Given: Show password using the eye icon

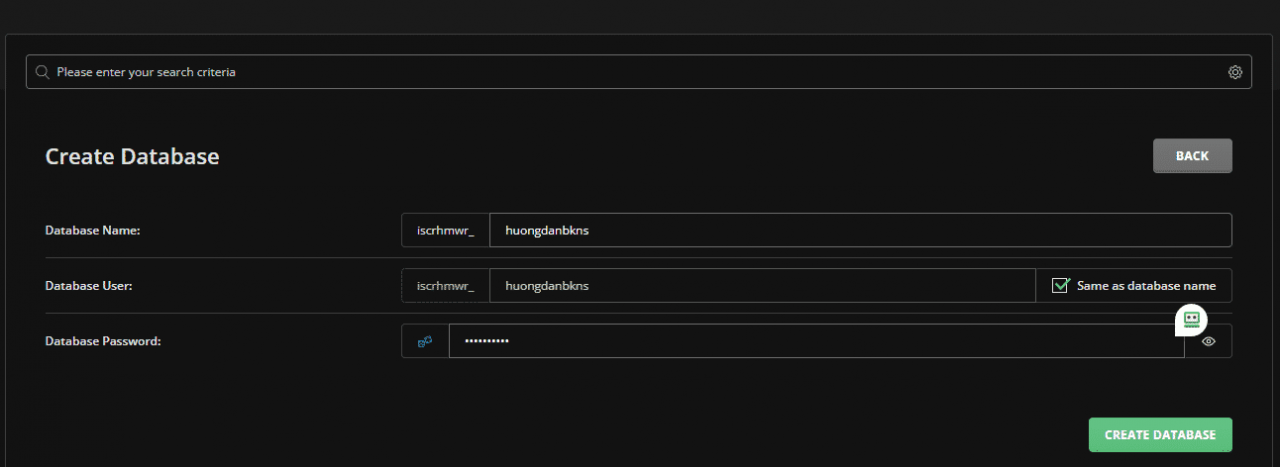Looking at the screenshot, I should click(x=1209, y=341).
